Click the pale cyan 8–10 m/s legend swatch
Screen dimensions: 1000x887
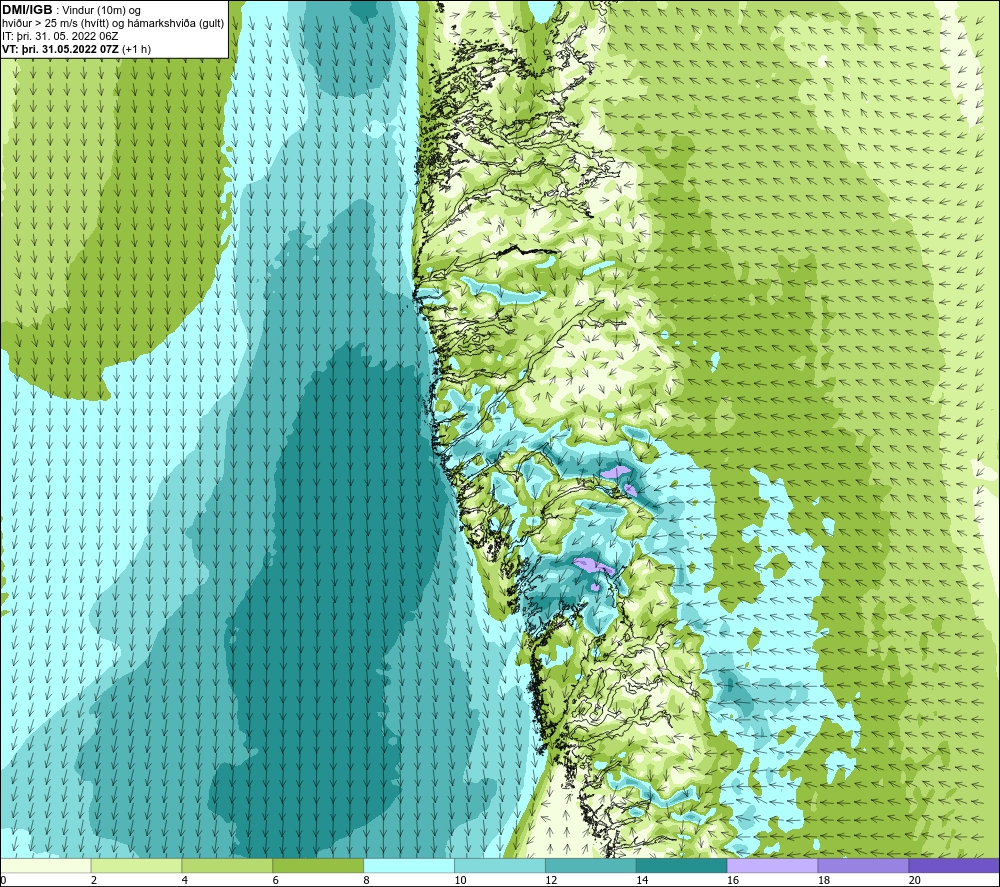(x=409, y=865)
